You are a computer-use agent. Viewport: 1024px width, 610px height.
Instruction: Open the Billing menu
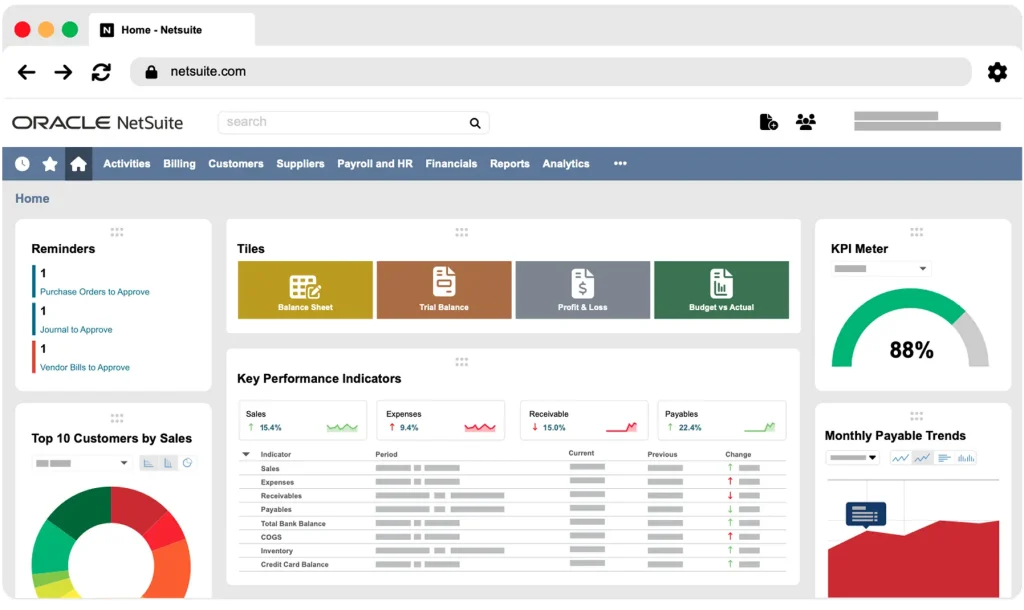click(180, 164)
